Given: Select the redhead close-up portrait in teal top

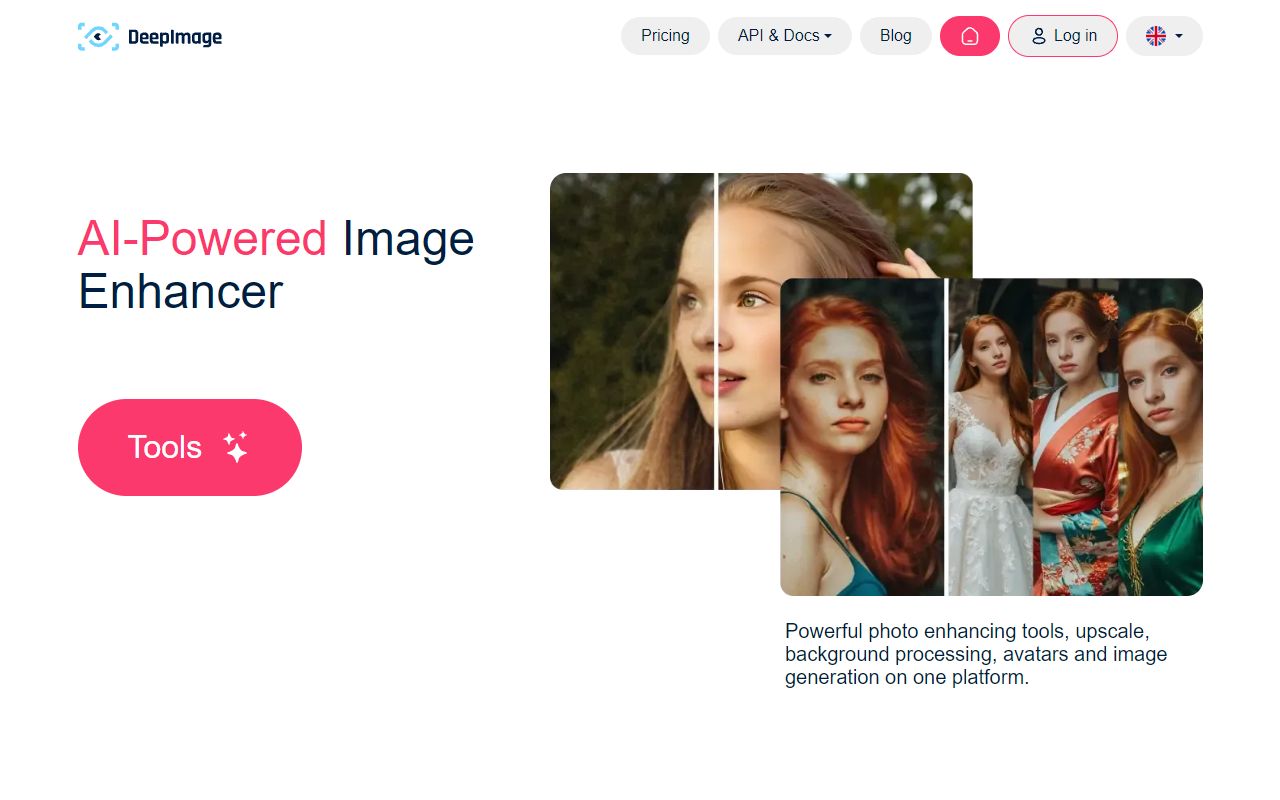Looking at the screenshot, I should point(862,437).
